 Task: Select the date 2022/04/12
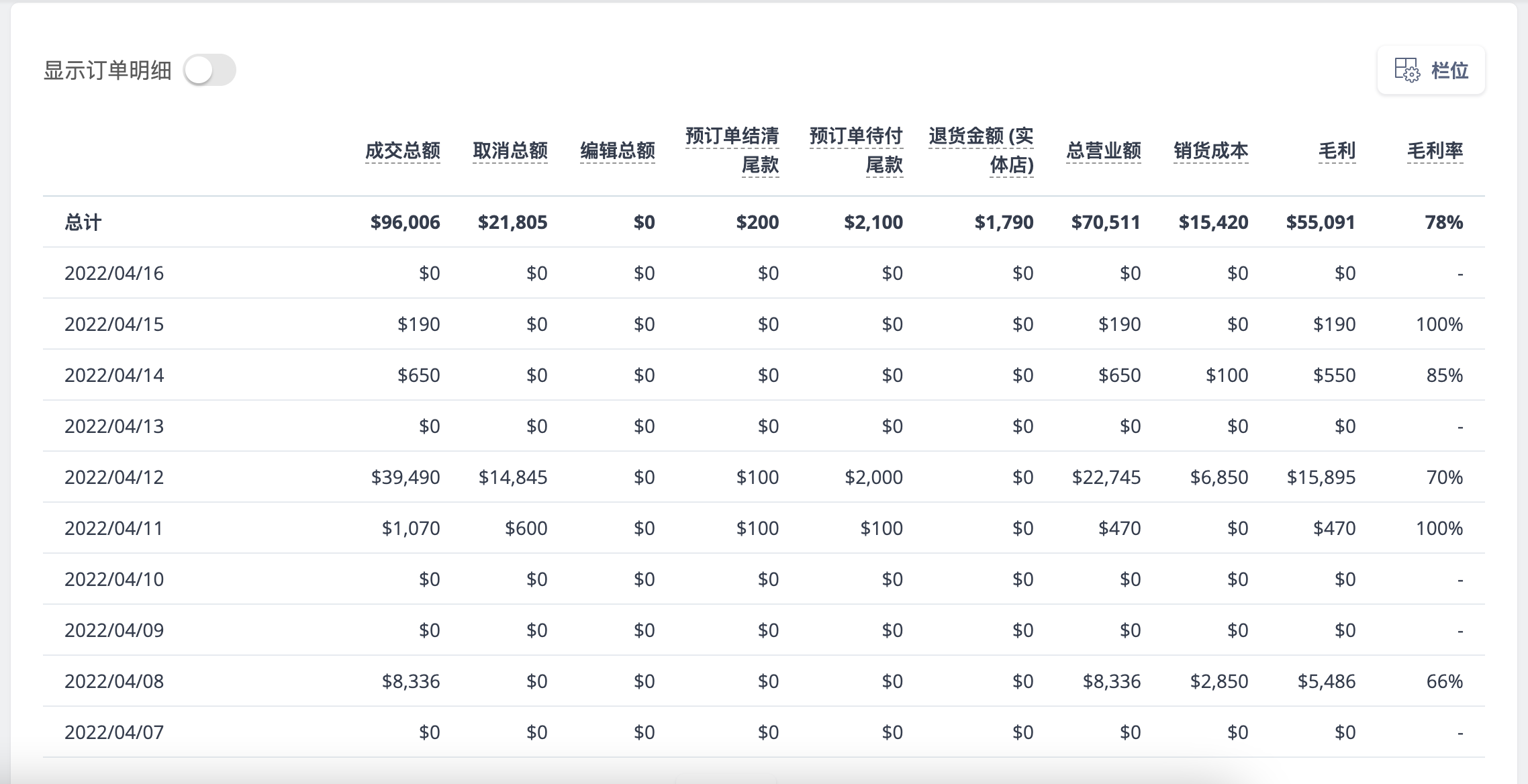click(114, 477)
